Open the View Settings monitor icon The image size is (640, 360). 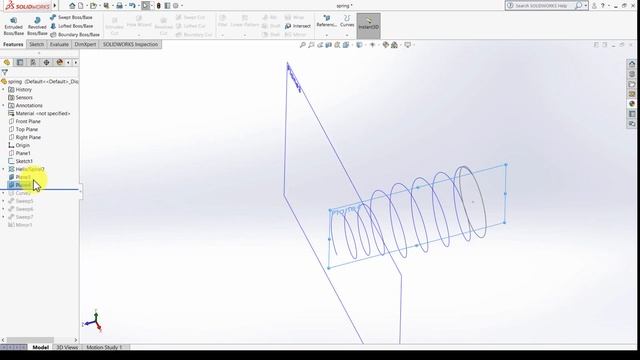click(408, 45)
